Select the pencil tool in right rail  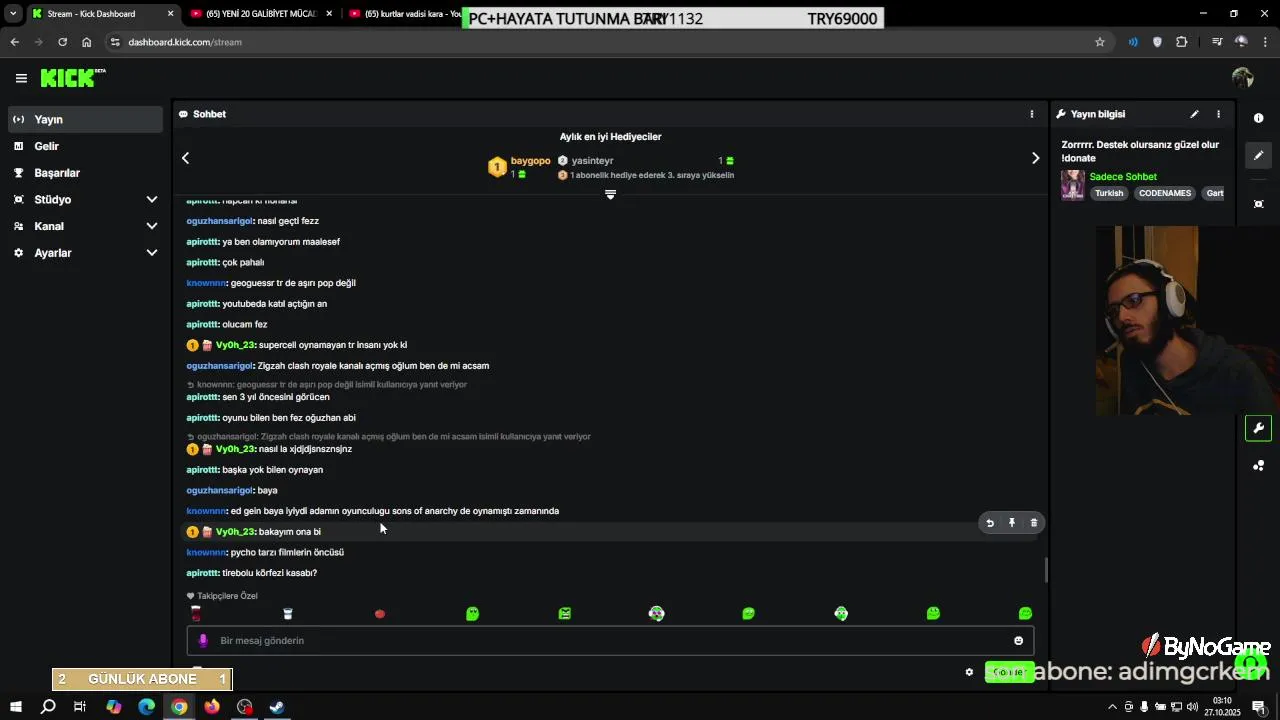(1258, 155)
